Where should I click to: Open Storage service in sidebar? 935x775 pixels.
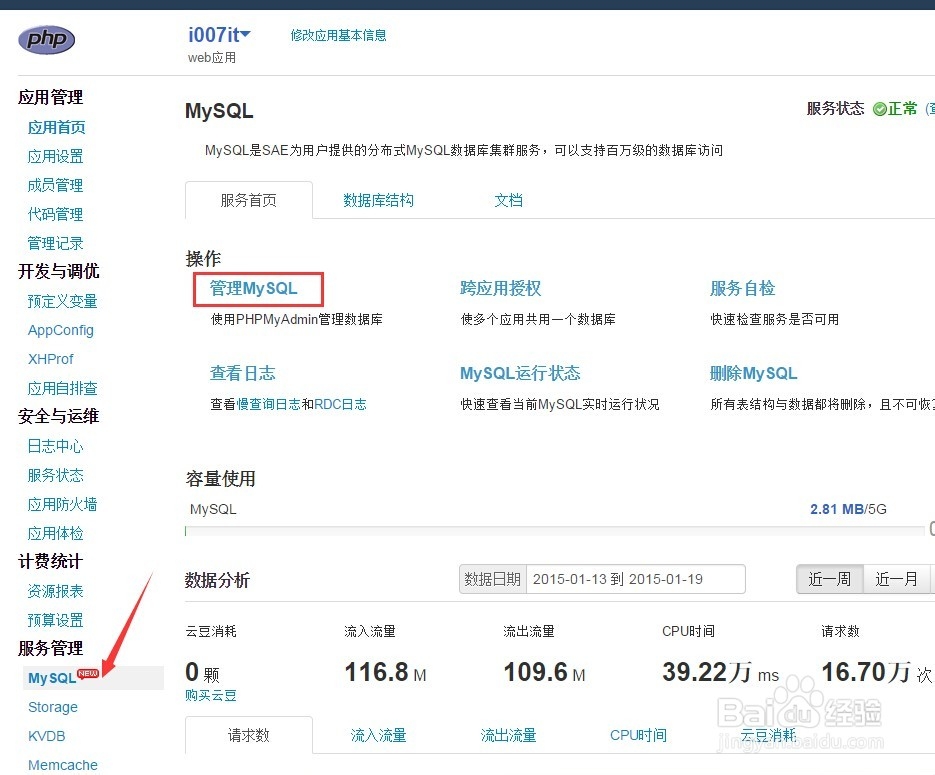(x=52, y=707)
